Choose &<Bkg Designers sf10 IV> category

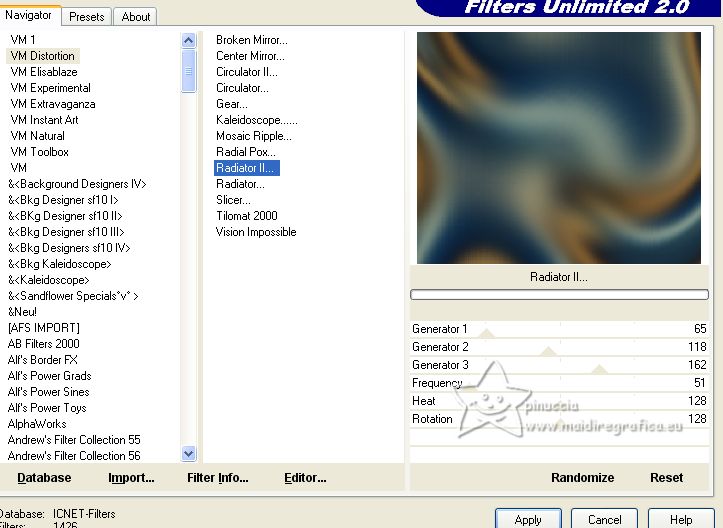(x=69, y=248)
